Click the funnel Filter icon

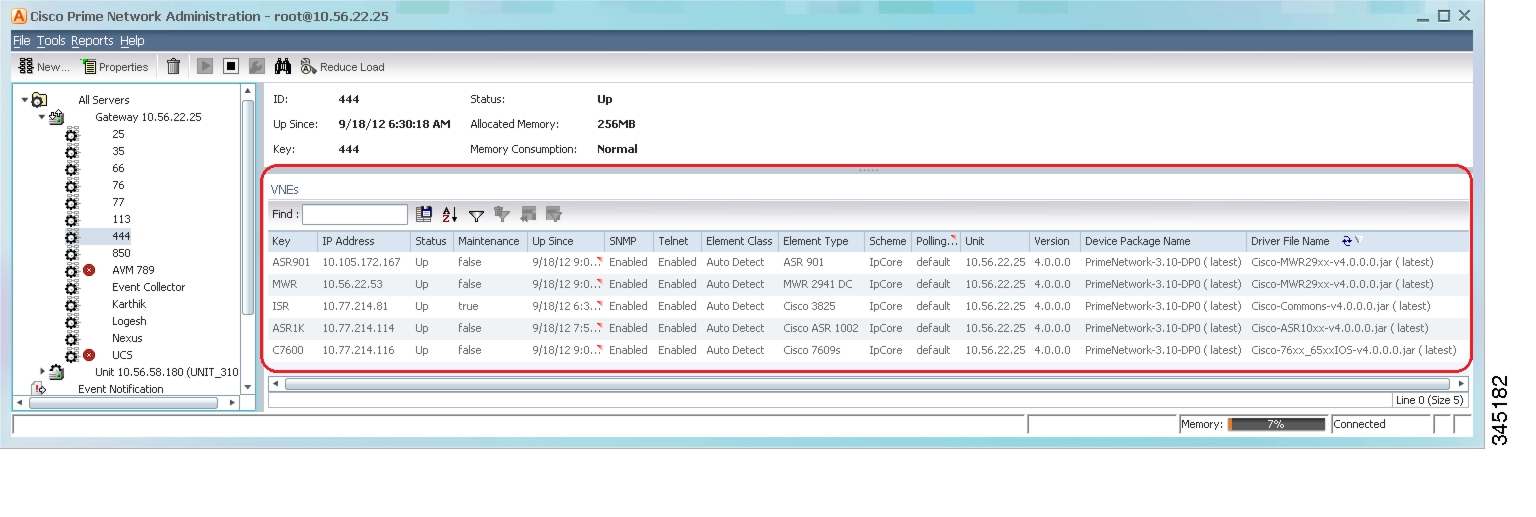[x=476, y=214]
